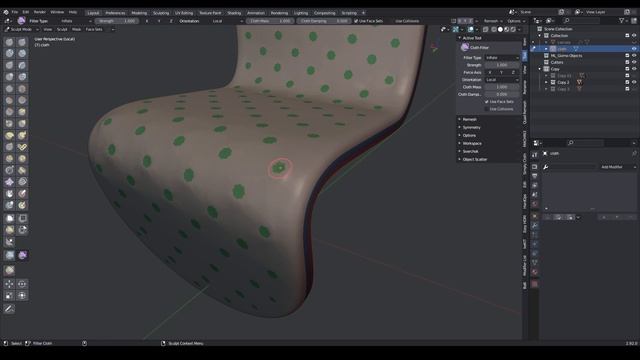Hide the Cutters collection eye
640x360 pixels.
point(634,62)
